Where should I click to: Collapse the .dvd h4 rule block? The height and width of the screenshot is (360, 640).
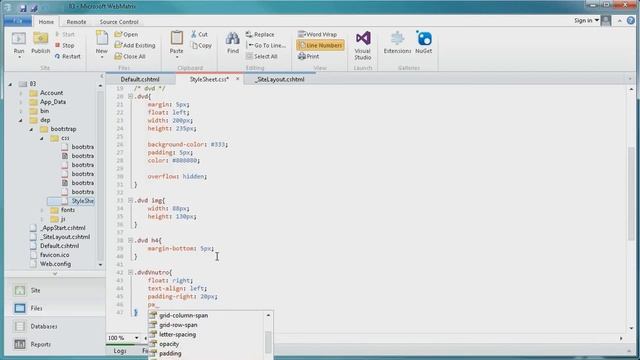click(x=130, y=240)
